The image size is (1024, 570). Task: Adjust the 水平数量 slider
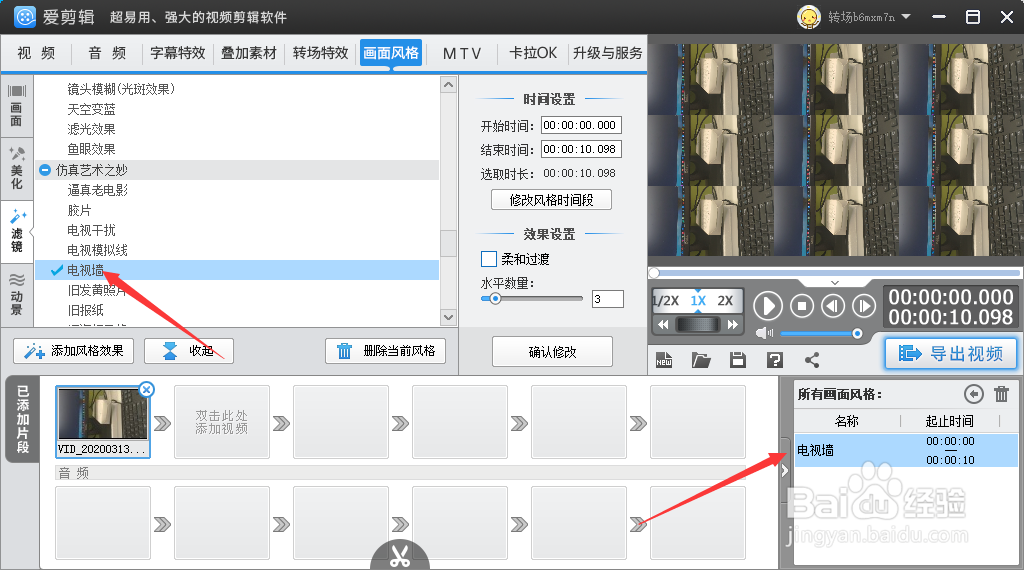click(495, 299)
